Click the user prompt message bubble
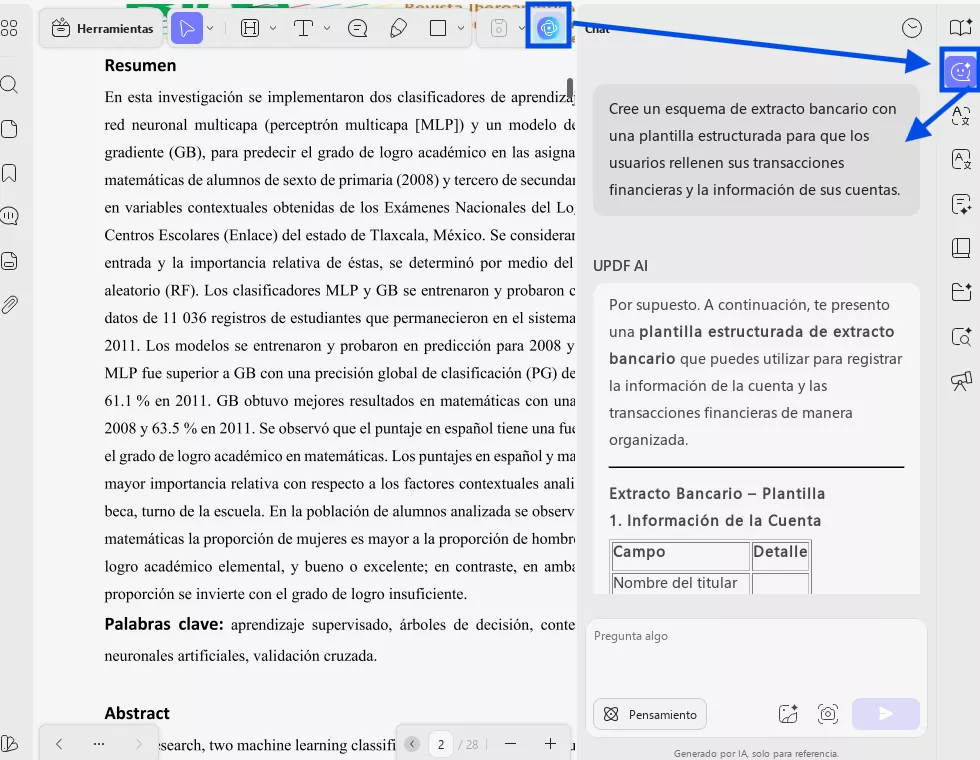The width and height of the screenshot is (980, 760). 756,150
